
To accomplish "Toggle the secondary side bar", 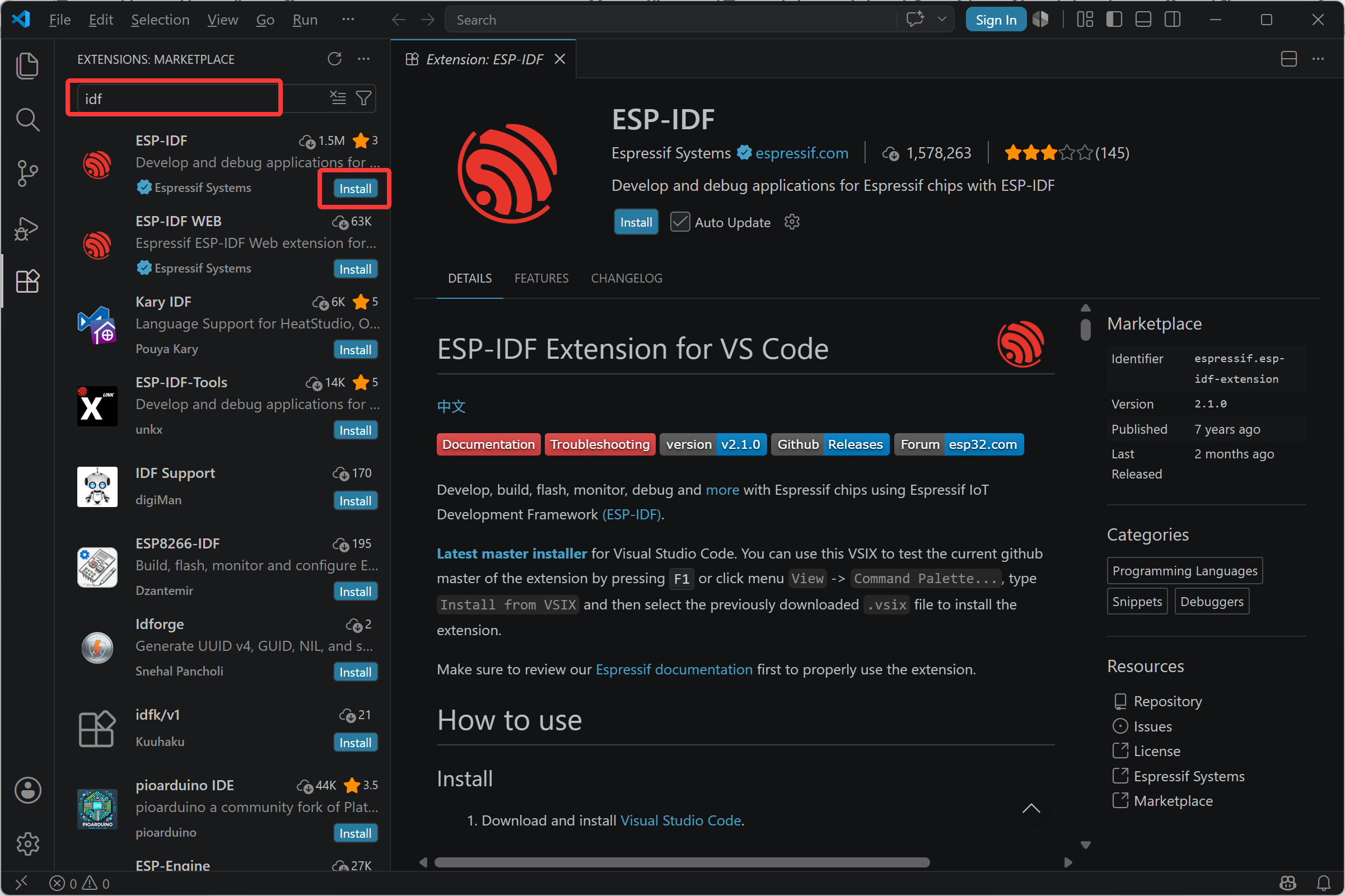I will [x=1173, y=20].
